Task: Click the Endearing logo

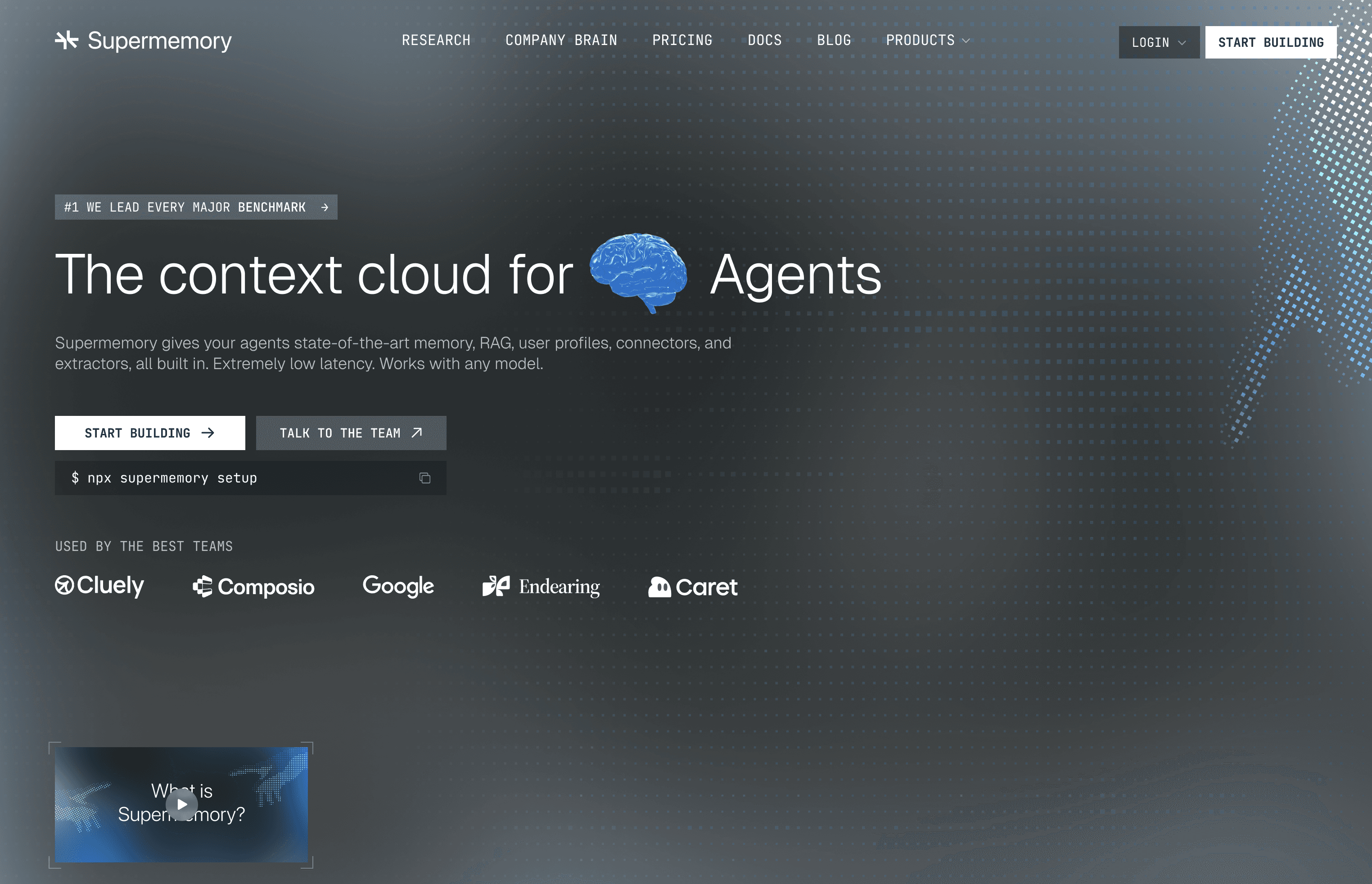Action: (542, 586)
